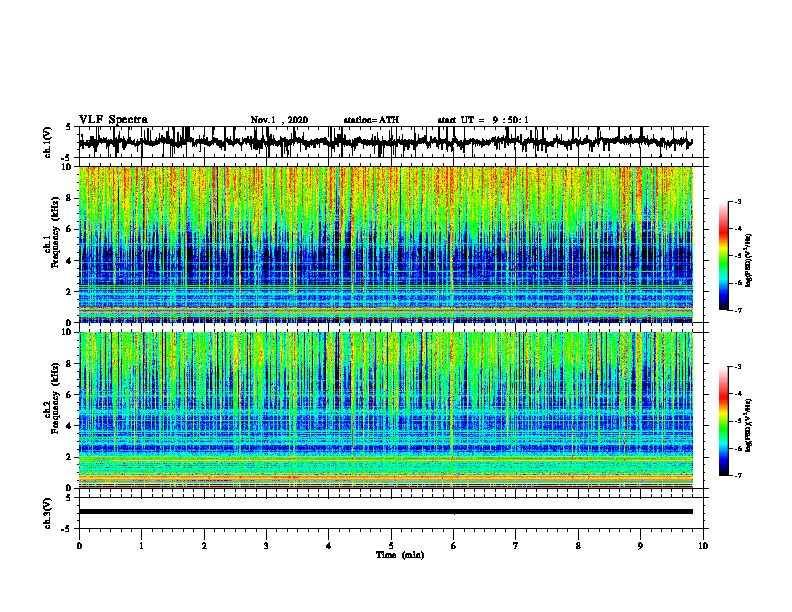This screenshot has height=612, width=792.
Task: Click time axis tick label "3"
Action: 266,546
